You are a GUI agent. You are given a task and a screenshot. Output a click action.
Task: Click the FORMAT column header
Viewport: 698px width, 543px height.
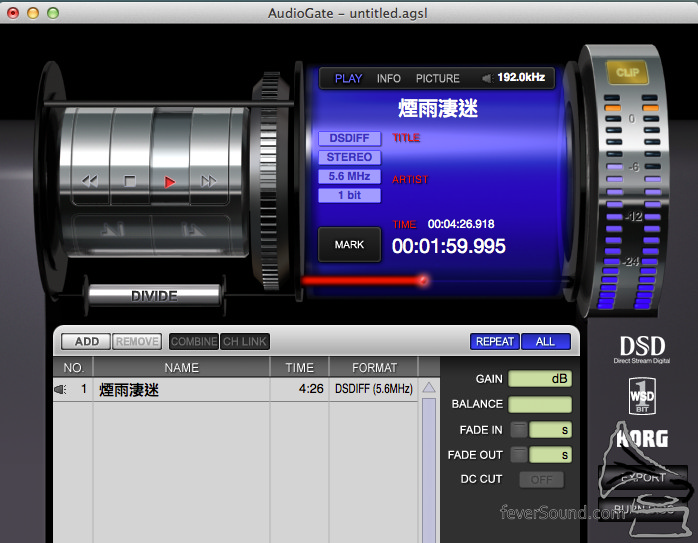click(x=374, y=368)
